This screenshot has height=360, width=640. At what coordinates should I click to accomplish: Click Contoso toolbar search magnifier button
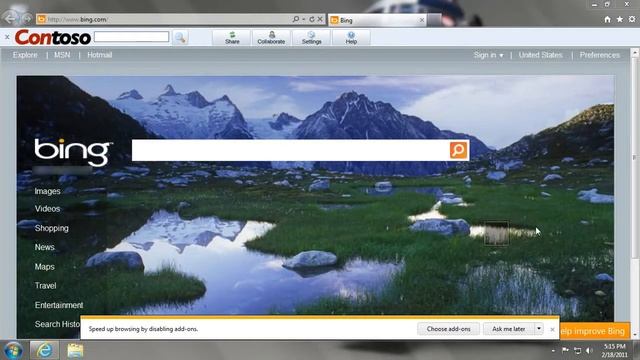[180, 38]
